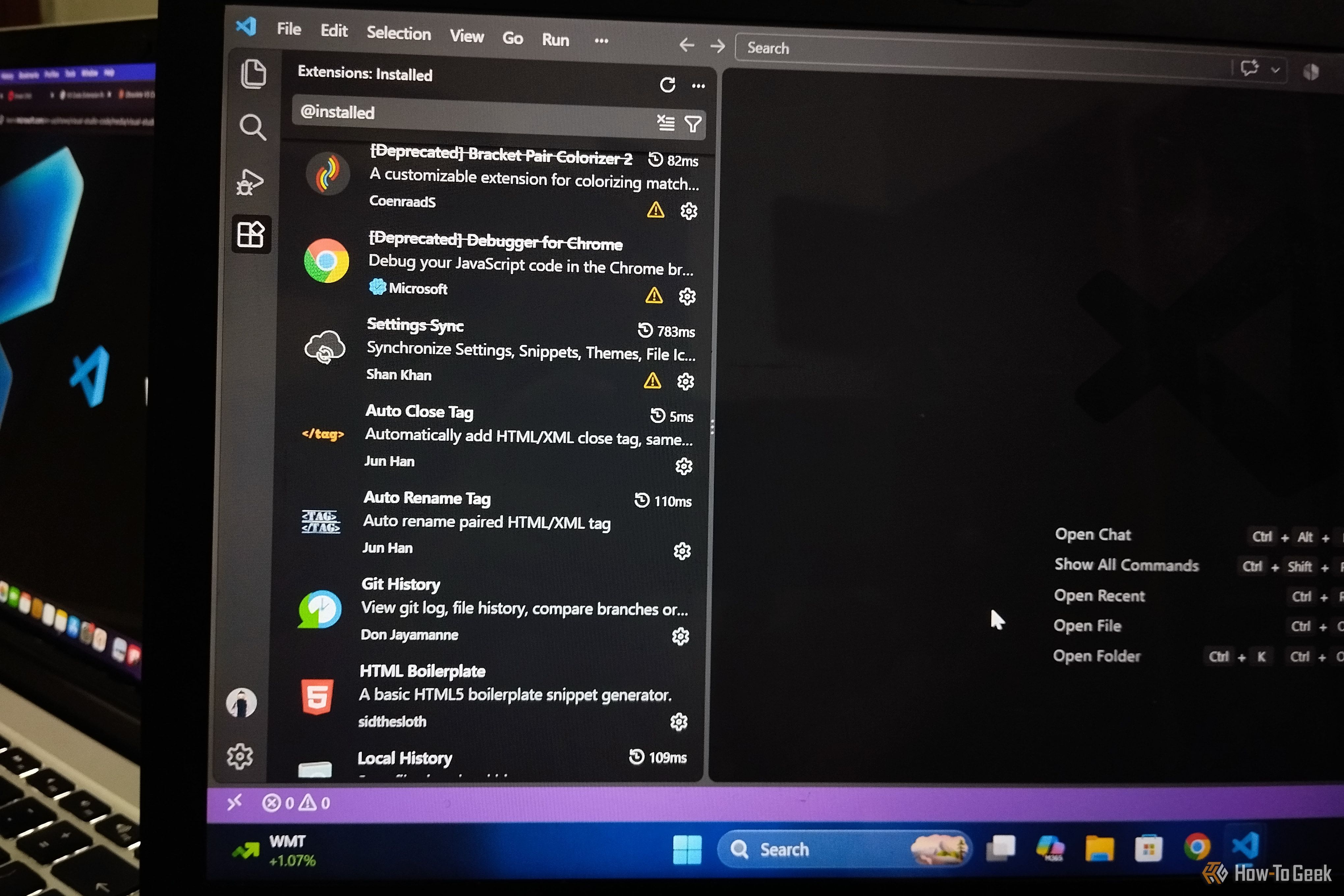Viewport: 1344px width, 896px height.
Task: Open Chrome from the Windows taskbar
Action: click(1196, 847)
